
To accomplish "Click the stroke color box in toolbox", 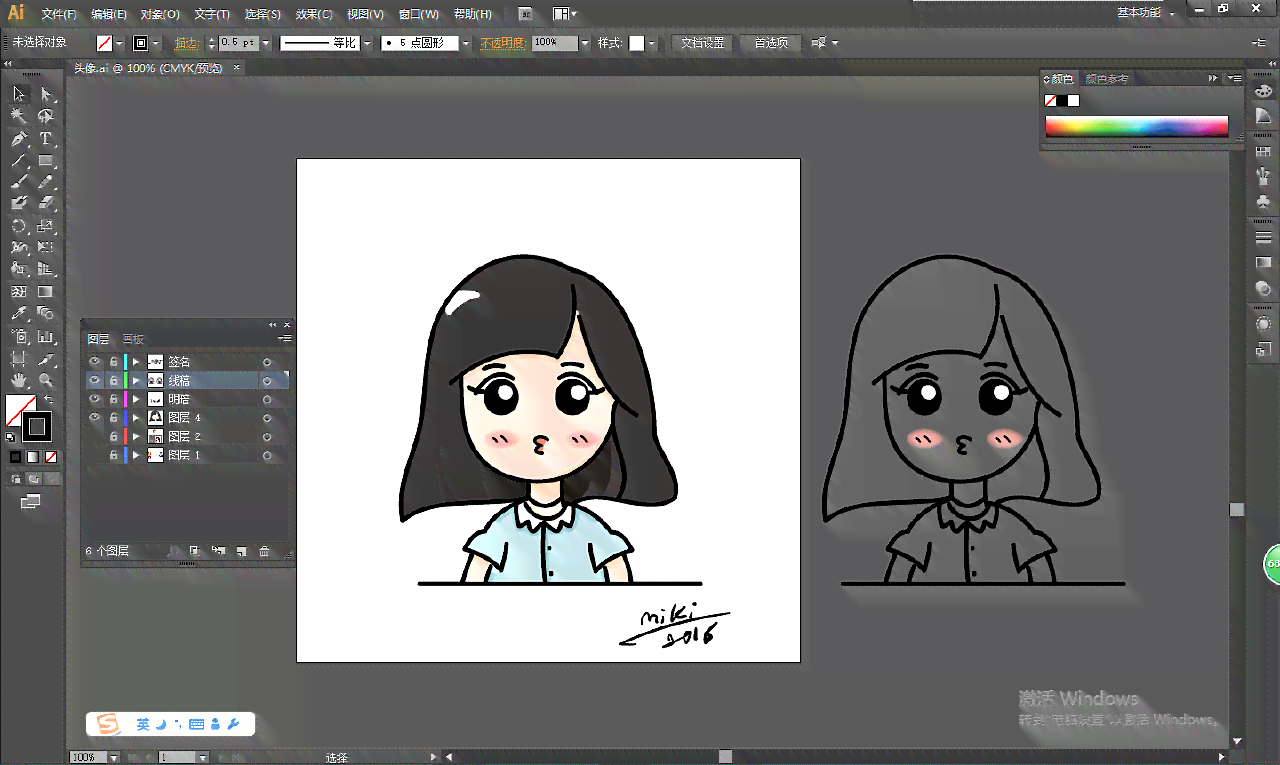I will [x=37, y=426].
